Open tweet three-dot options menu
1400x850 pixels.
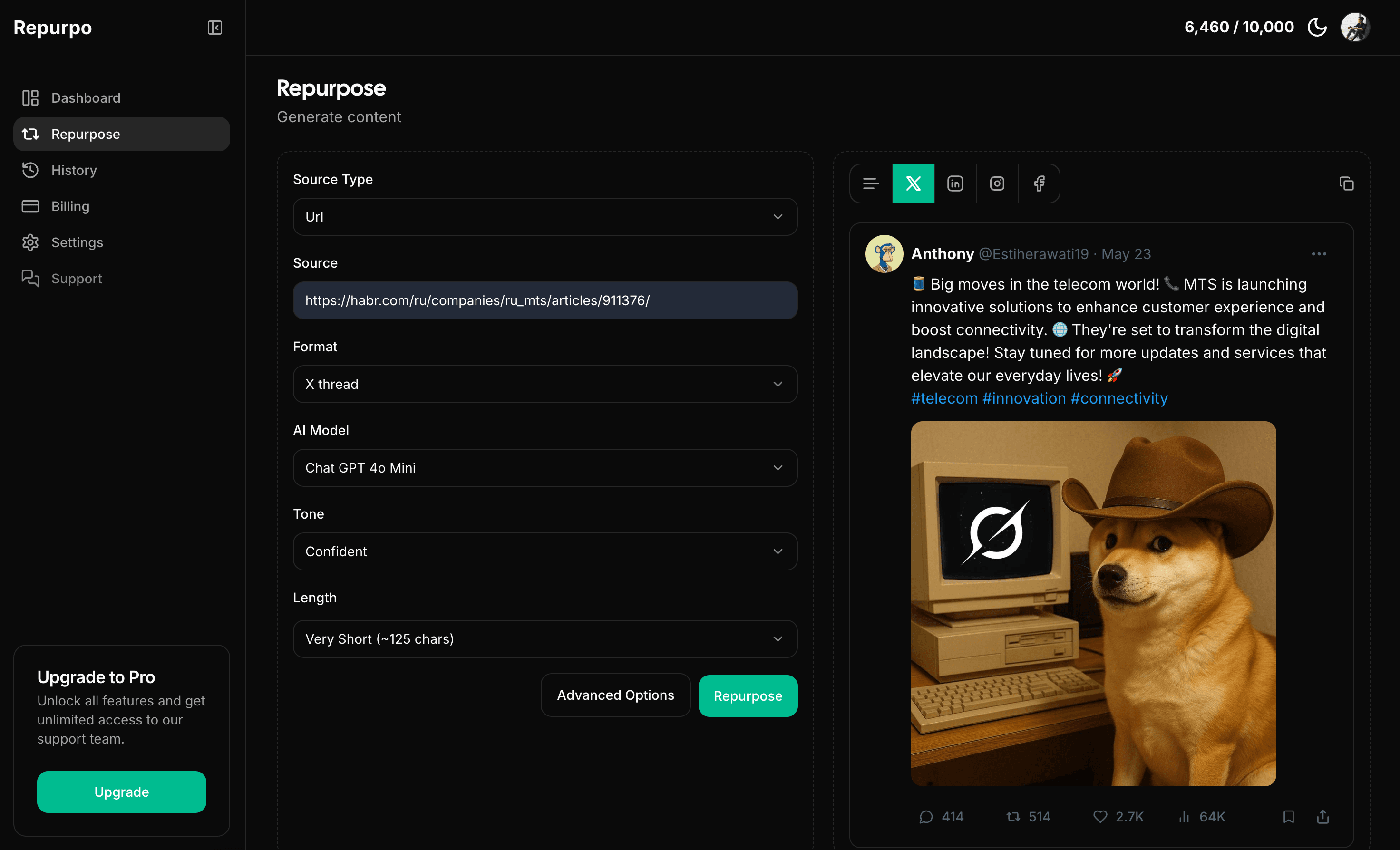(x=1319, y=254)
